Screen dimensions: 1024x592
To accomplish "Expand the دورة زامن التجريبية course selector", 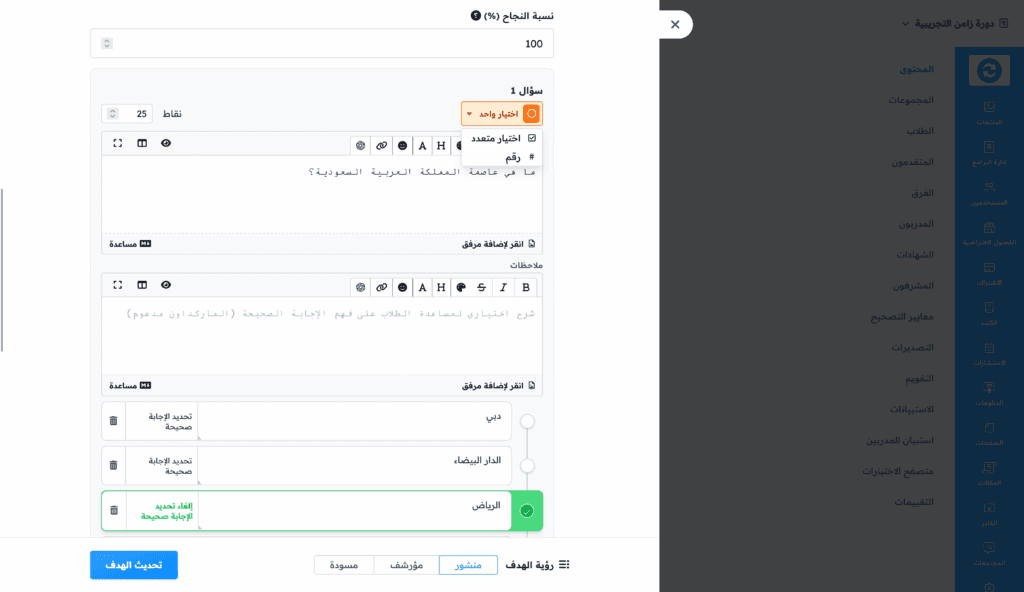I will pyautogui.click(x=953, y=24).
